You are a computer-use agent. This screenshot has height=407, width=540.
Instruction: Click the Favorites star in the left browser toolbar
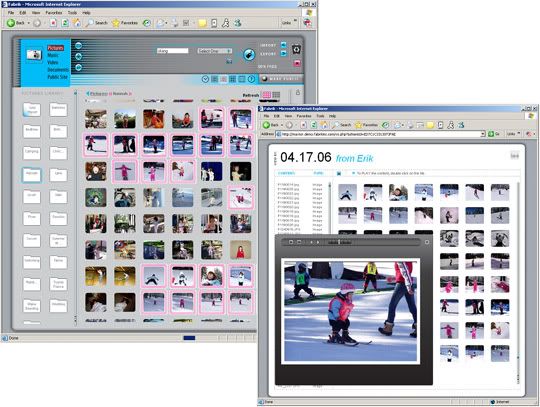pos(116,23)
